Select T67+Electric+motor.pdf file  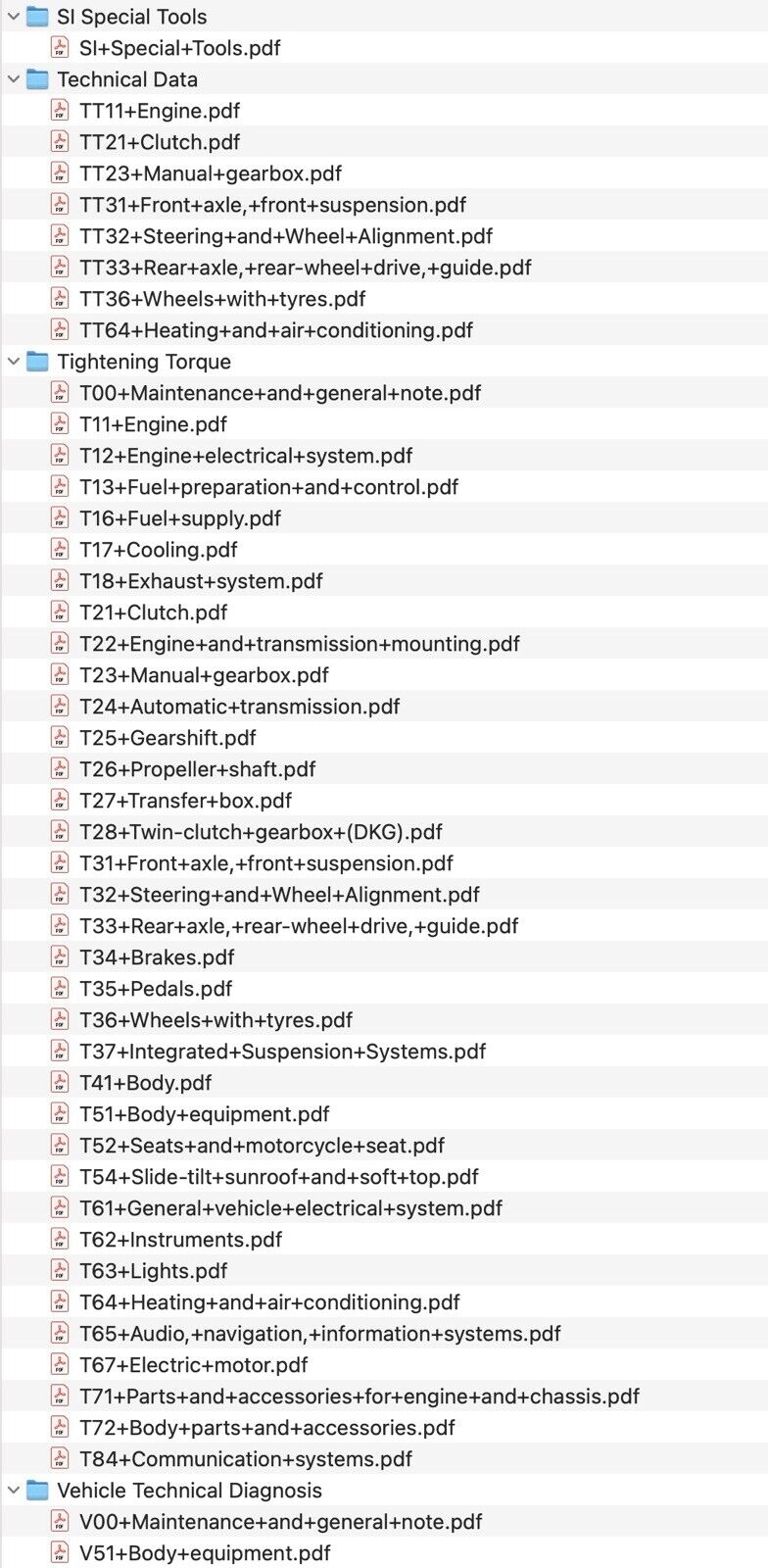click(x=194, y=1365)
